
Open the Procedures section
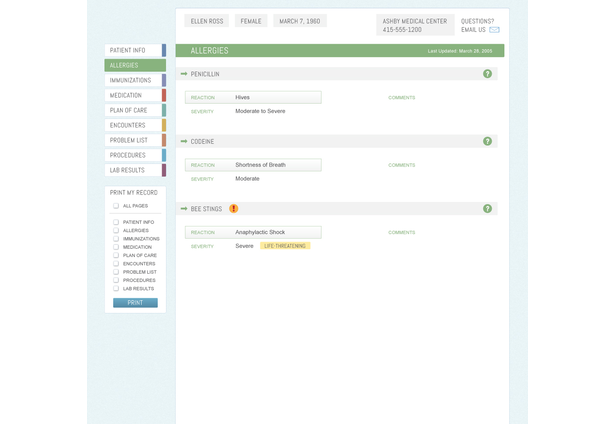coord(135,155)
